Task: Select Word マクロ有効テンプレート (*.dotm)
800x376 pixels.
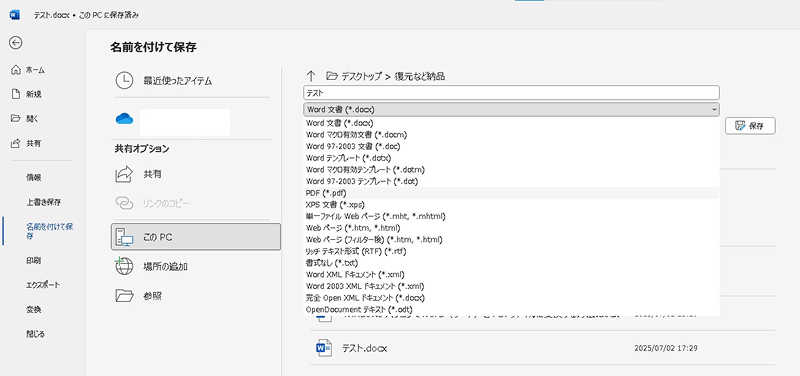Action: (511, 169)
